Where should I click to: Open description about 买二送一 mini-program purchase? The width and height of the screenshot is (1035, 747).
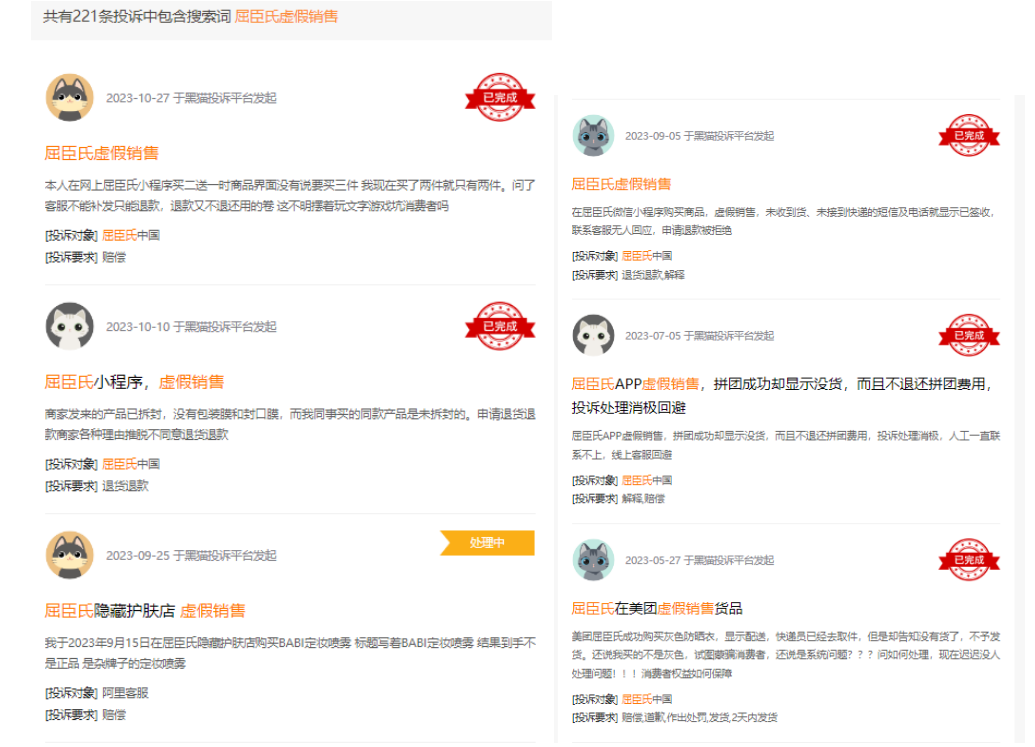(x=290, y=195)
